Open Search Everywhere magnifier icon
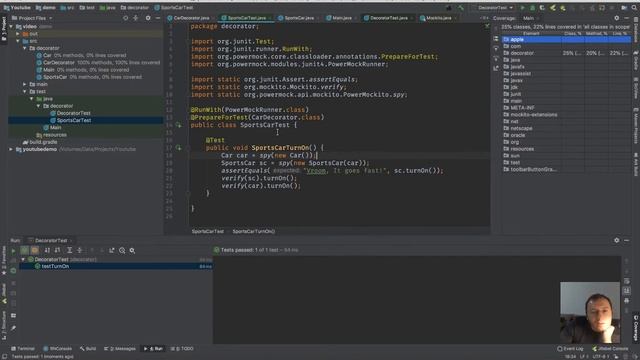 pos(634,8)
